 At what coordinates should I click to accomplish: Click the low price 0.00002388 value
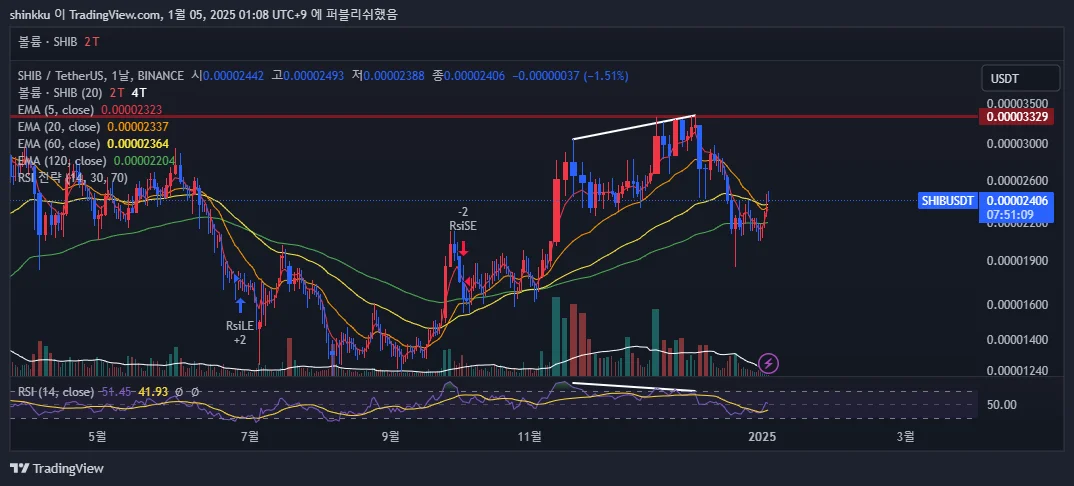394,76
